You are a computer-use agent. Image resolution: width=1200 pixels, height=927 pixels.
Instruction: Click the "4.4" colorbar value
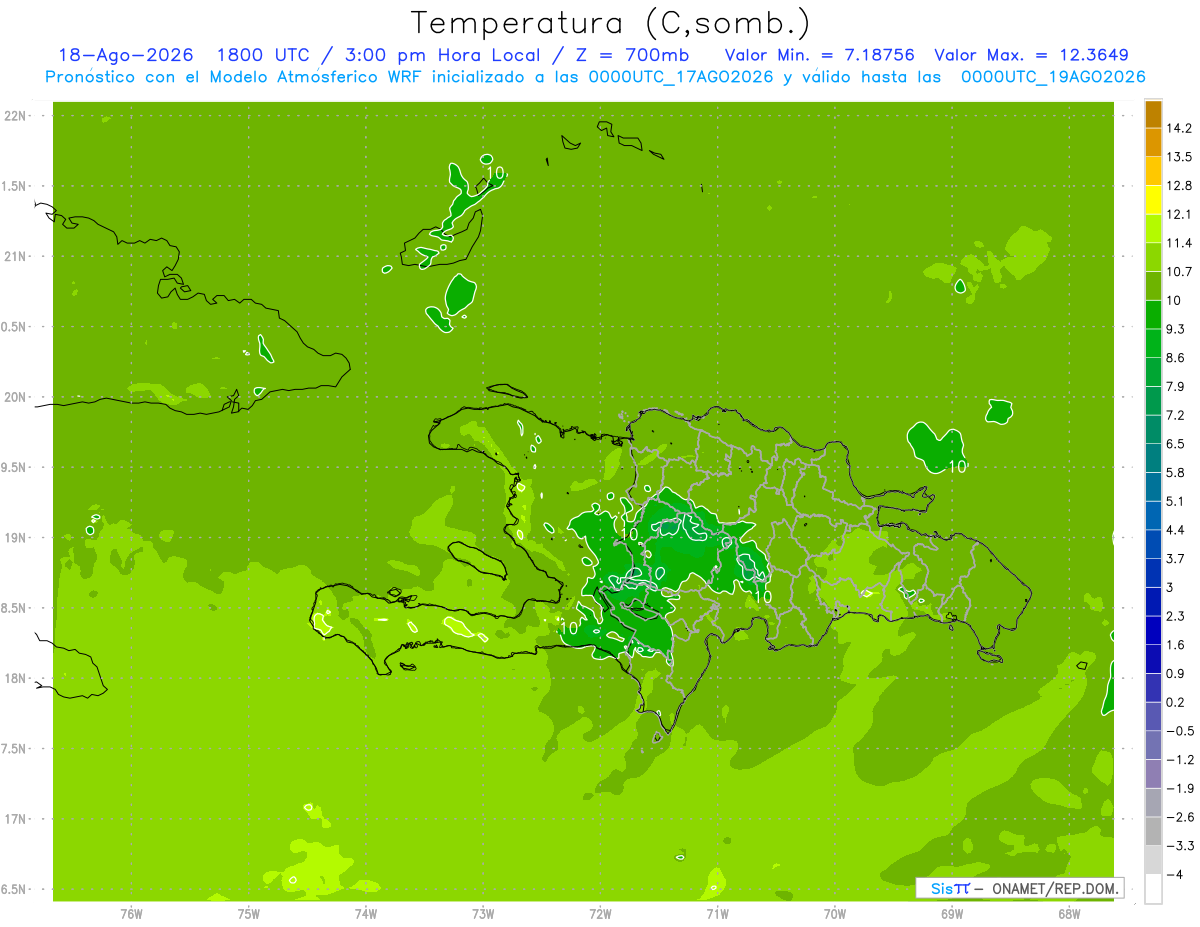tap(1176, 530)
